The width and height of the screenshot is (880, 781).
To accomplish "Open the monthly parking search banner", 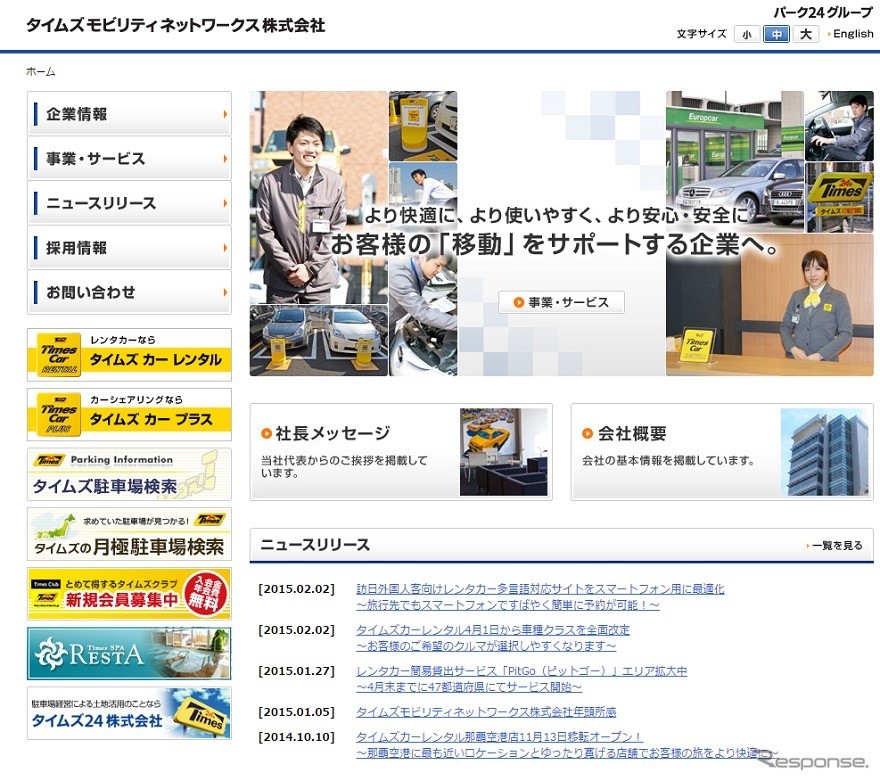I will tap(129, 534).
